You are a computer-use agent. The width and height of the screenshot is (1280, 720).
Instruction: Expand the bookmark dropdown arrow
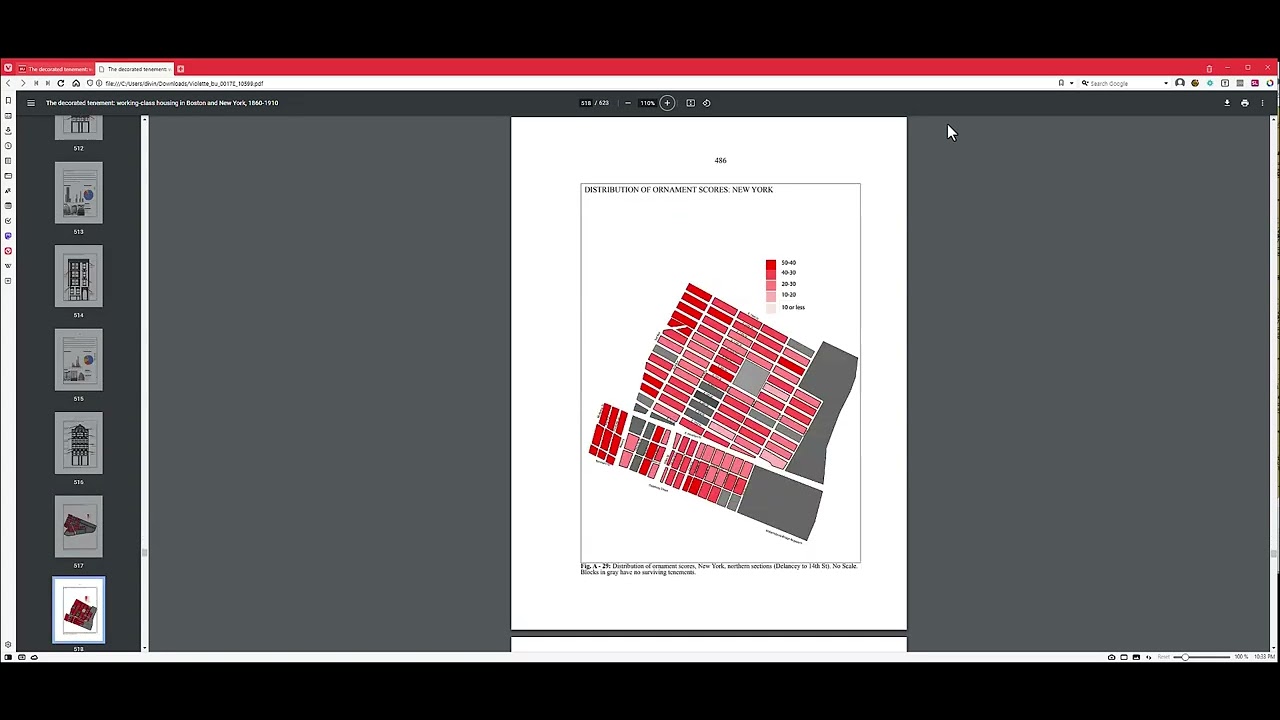click(x=1071, y=83)
